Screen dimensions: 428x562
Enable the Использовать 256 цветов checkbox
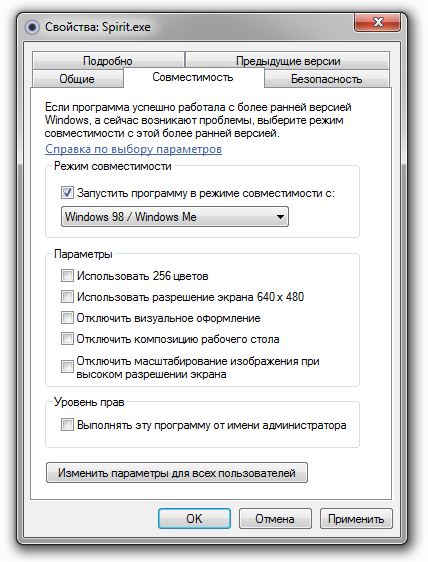pyautogui.click(x=67, y=276)
